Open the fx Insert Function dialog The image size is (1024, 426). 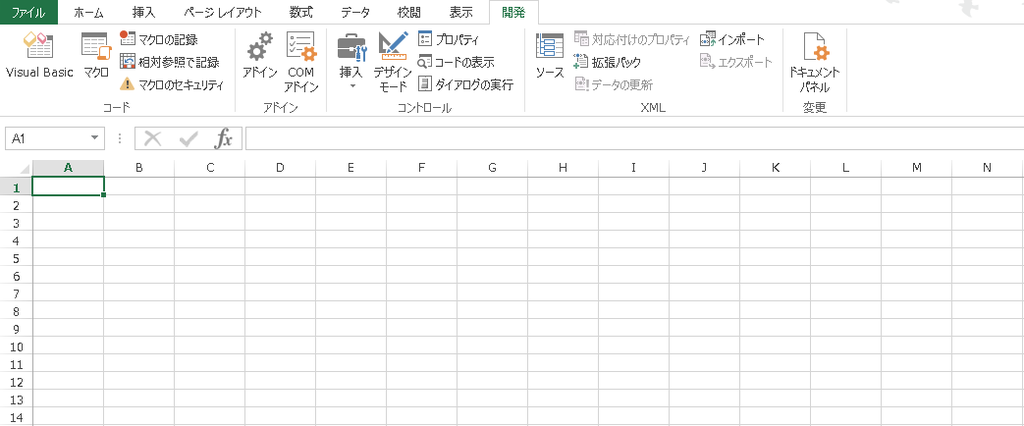click(x=224, y=139)
